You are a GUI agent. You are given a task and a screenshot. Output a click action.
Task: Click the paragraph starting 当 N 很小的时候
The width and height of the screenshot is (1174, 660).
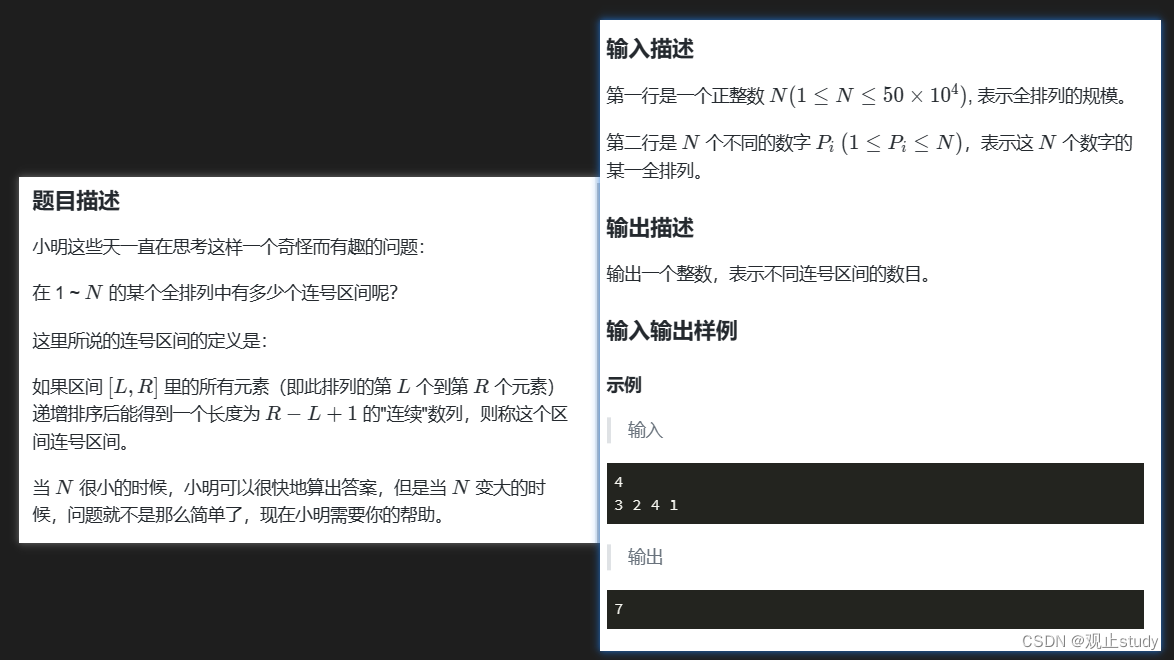pyautogui.click(x=289, y=501)
